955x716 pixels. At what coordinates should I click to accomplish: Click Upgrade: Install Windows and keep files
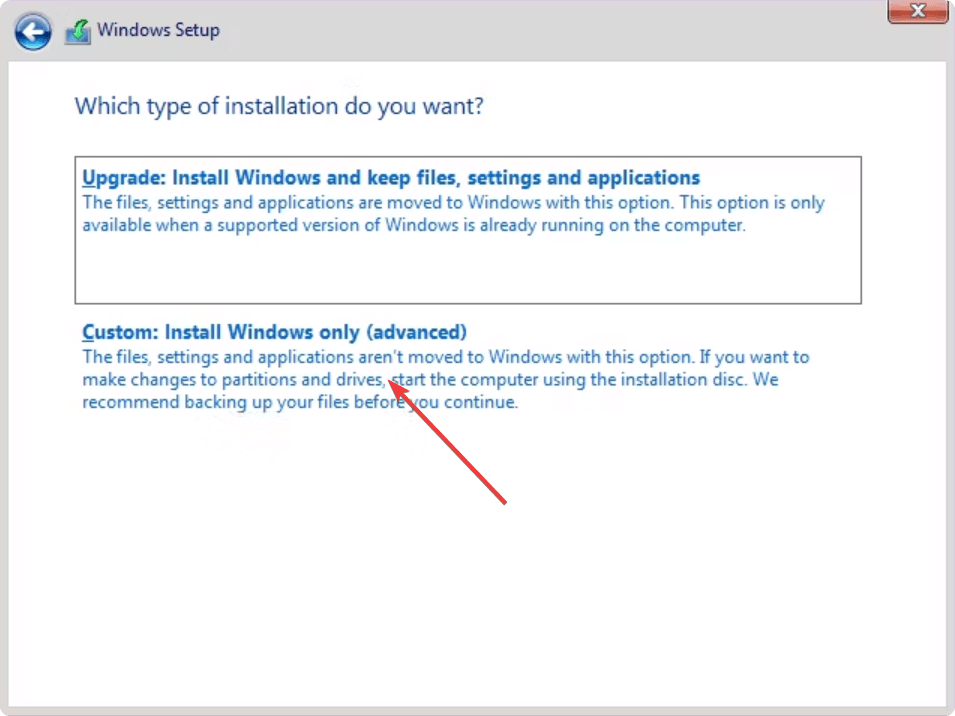click(390, 177)
